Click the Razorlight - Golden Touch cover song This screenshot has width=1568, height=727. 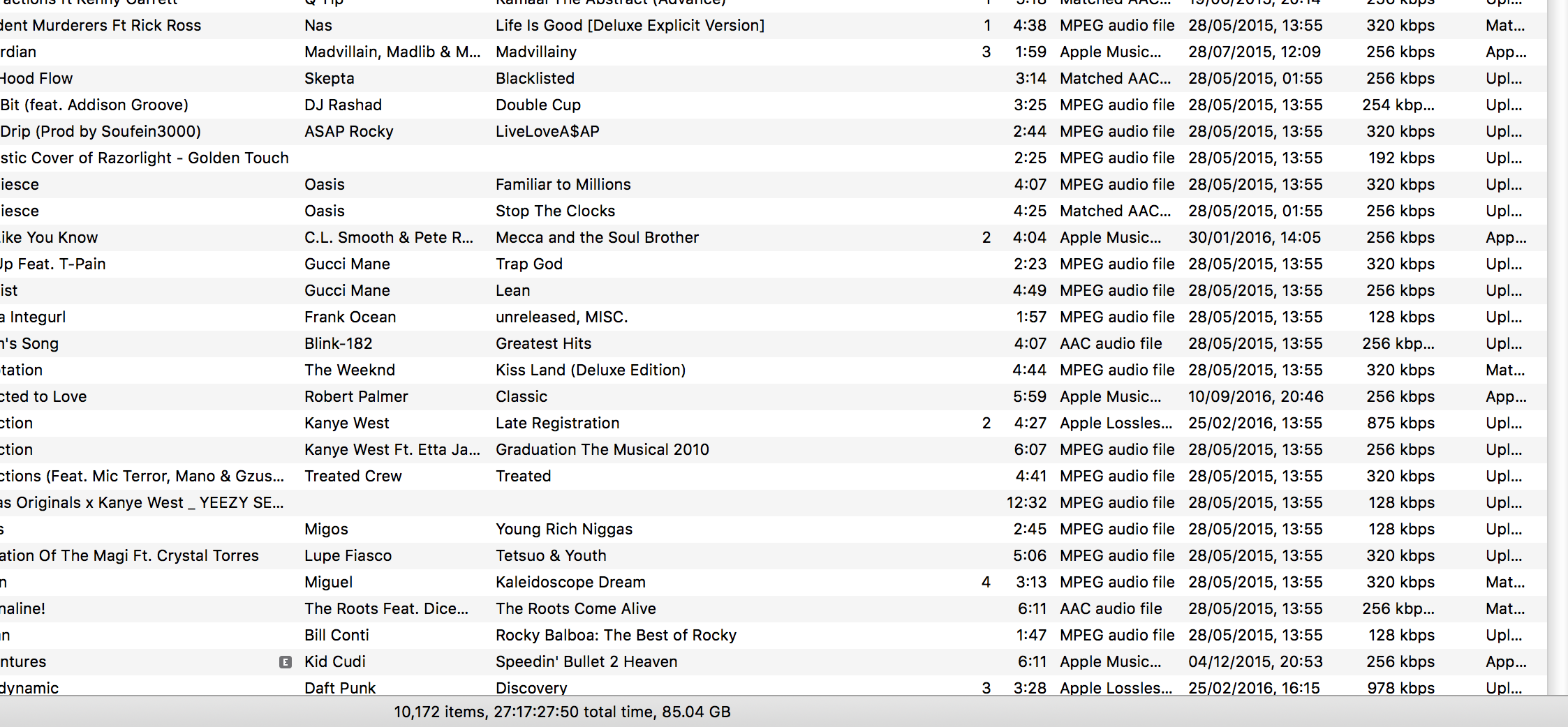pyautogui.click(x=145, y=158)
